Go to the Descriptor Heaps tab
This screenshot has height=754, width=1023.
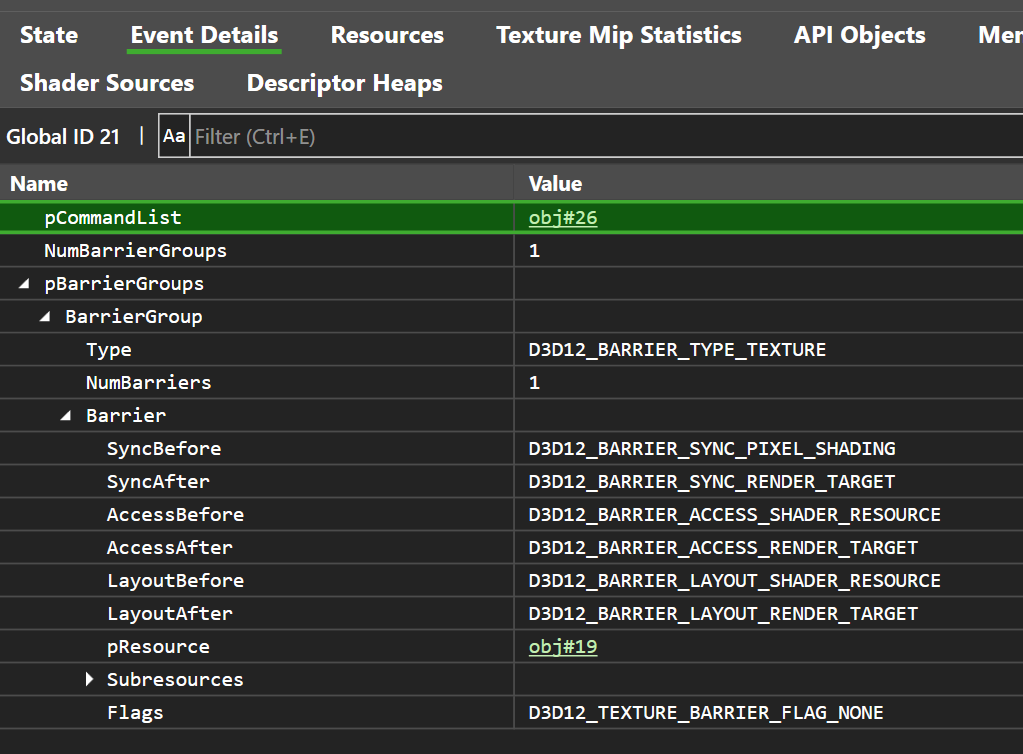(344, 83)
